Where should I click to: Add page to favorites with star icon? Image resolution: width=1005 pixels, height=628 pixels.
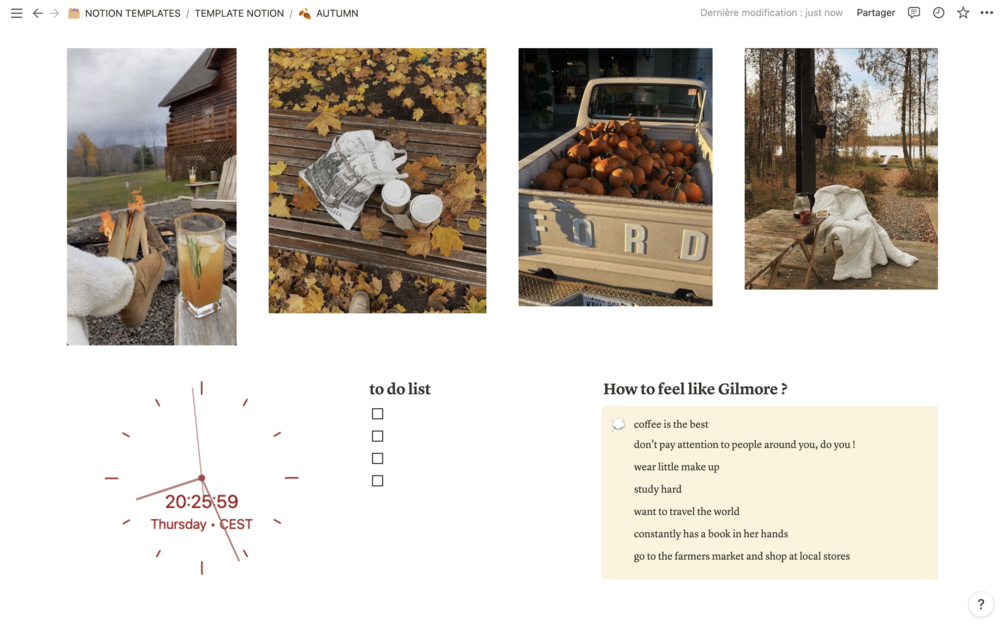click(x=963, y=13)
